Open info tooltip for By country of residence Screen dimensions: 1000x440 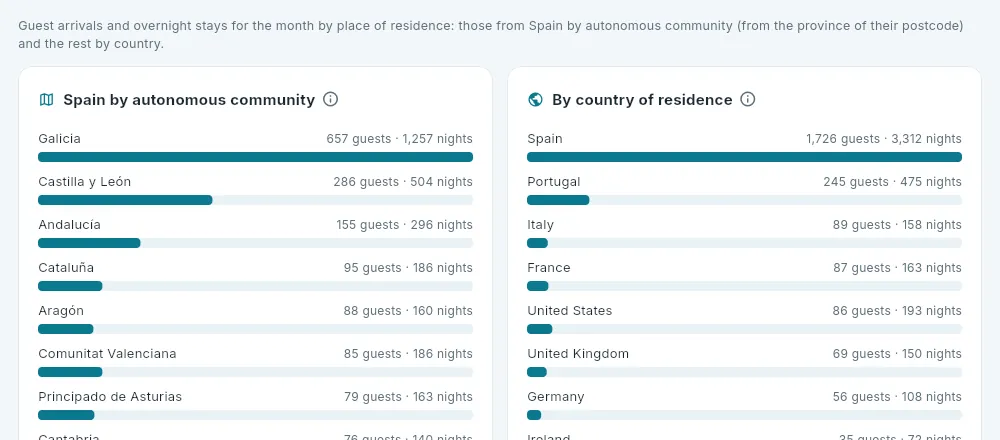tap(748, 99)
